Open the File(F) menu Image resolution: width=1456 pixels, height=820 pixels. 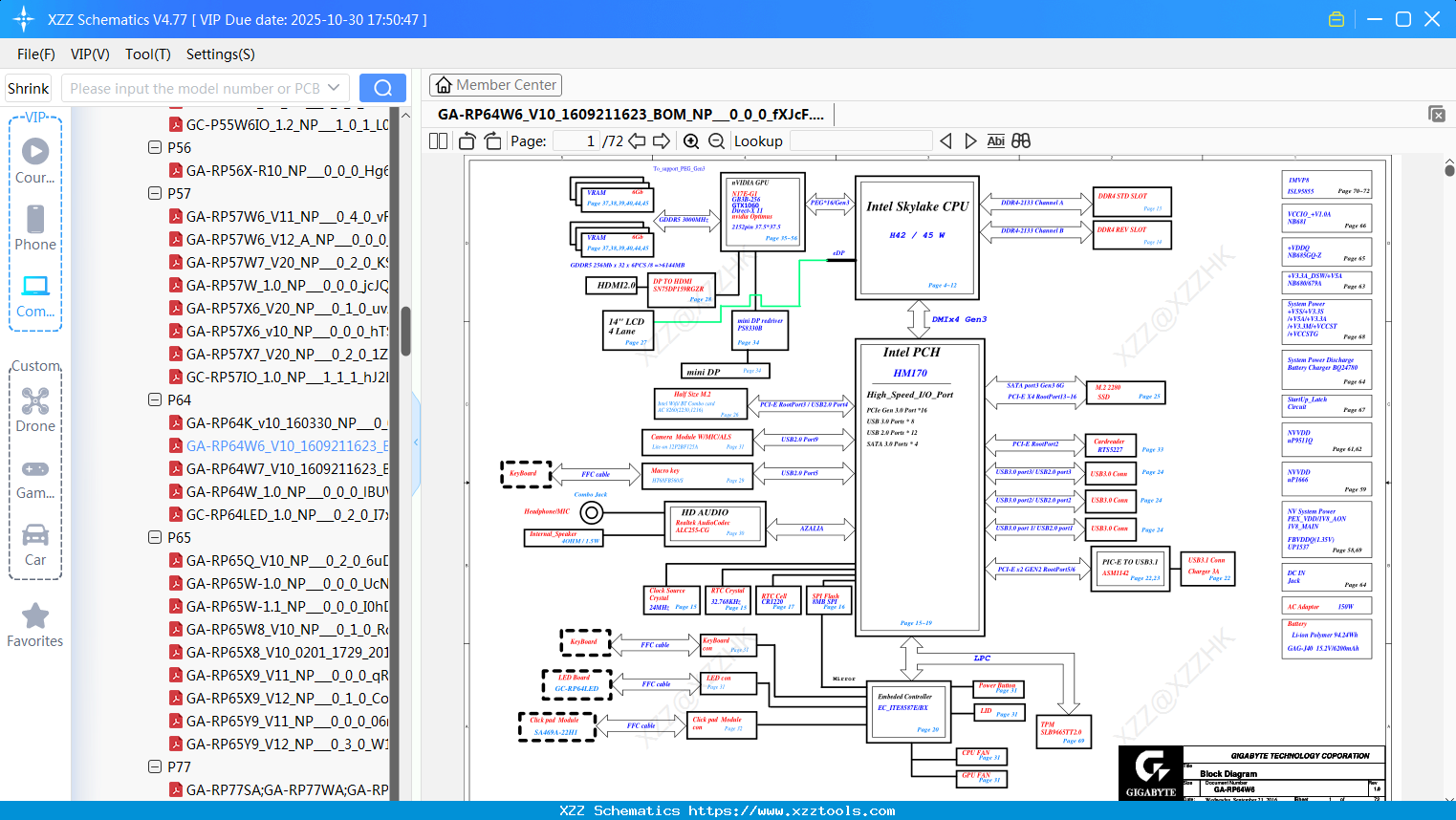tap(36, 54)
